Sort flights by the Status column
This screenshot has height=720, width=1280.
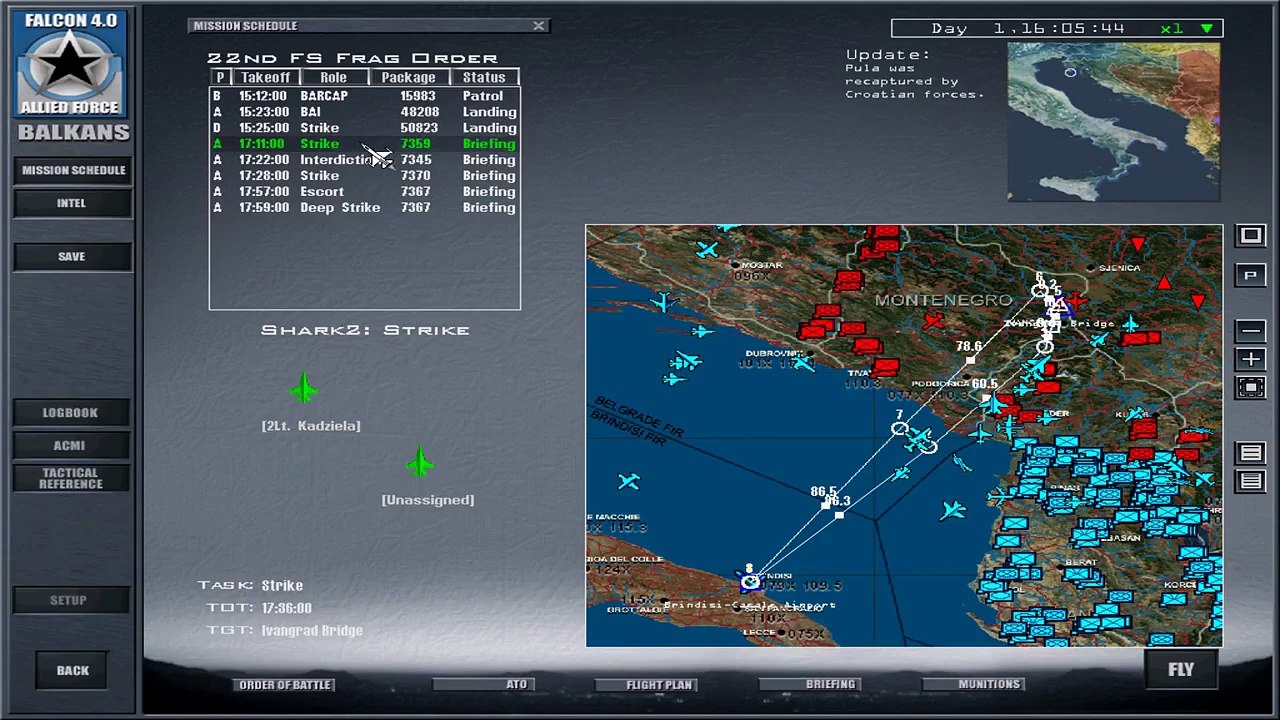coord(484,77)
